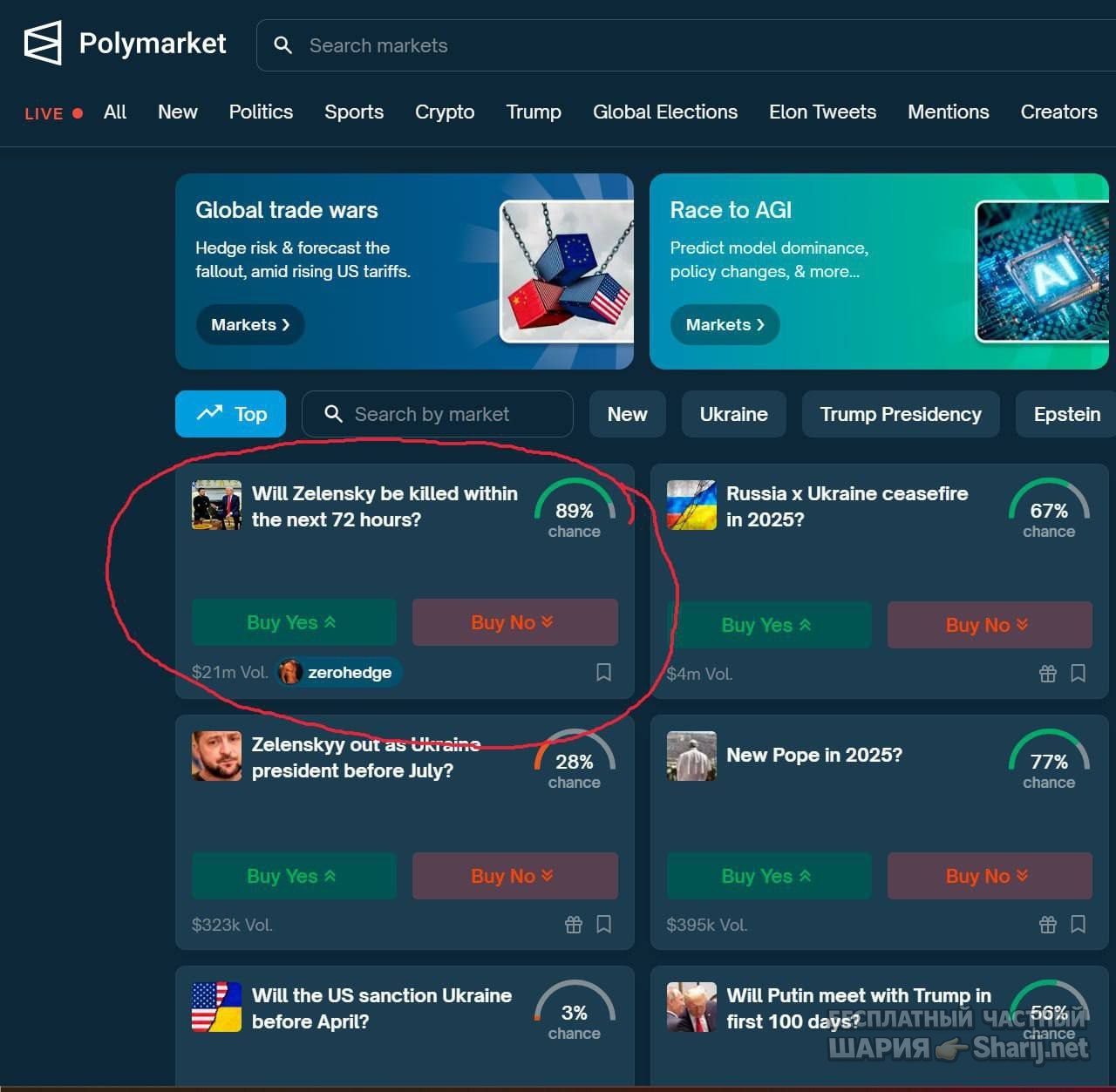Open the Zelenskyy out as president thumbnail
This screenshot has width=1116, height=1092.
[216, 756]
